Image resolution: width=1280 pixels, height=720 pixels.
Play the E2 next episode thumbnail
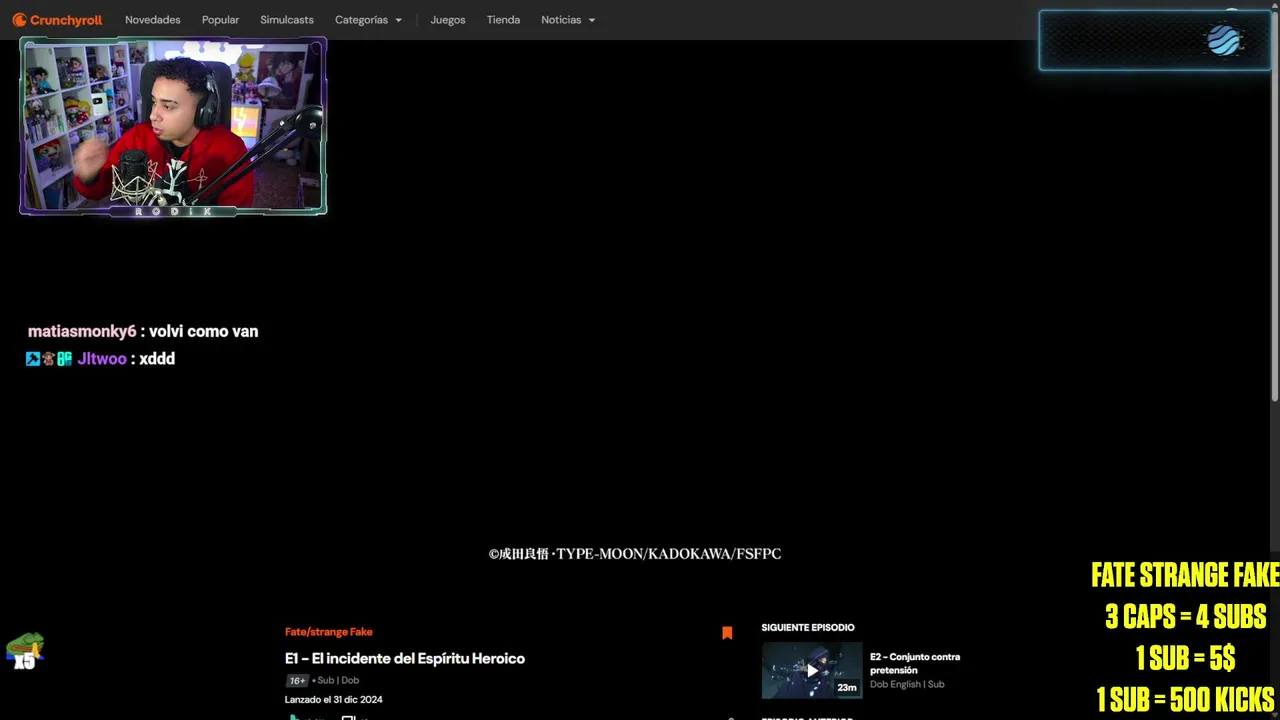(812, 670)
